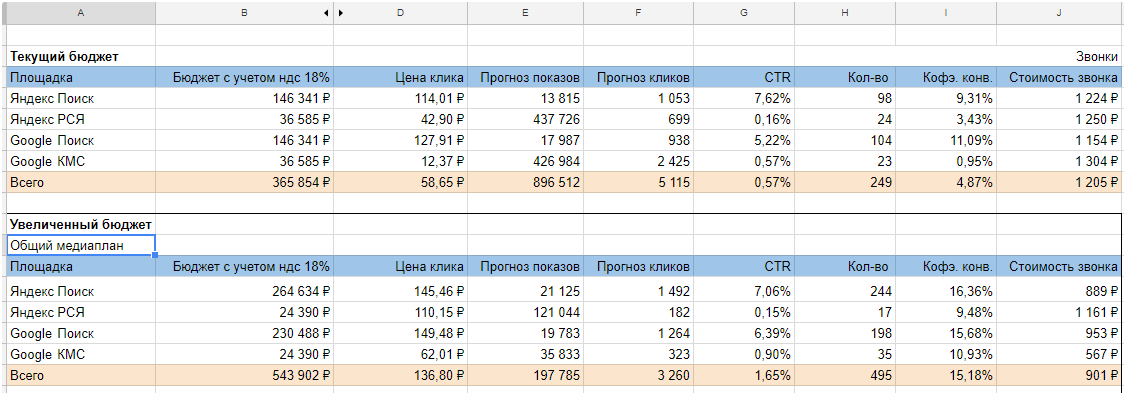Click the CTR value 5,22%
Screen dimensions: 1124x393
744,141
